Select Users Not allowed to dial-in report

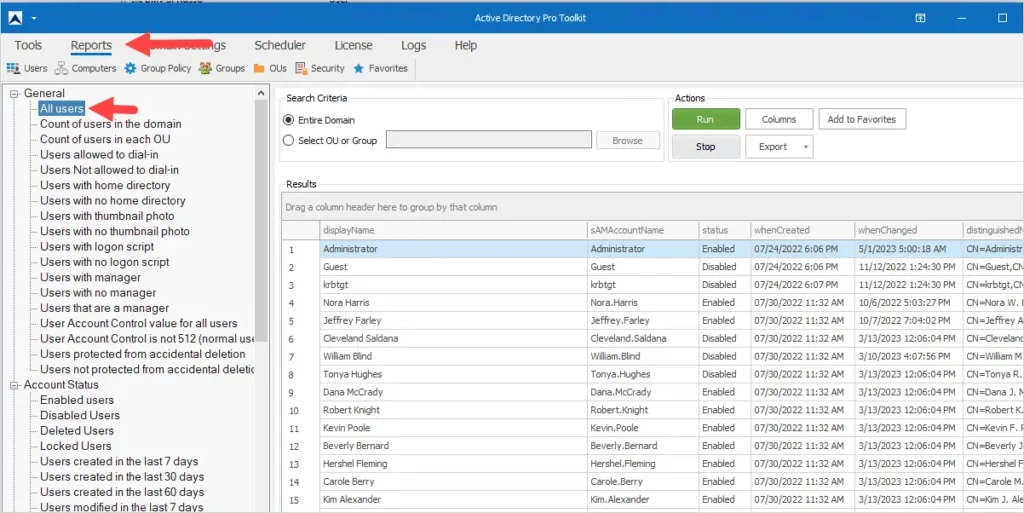coord(110,170)
